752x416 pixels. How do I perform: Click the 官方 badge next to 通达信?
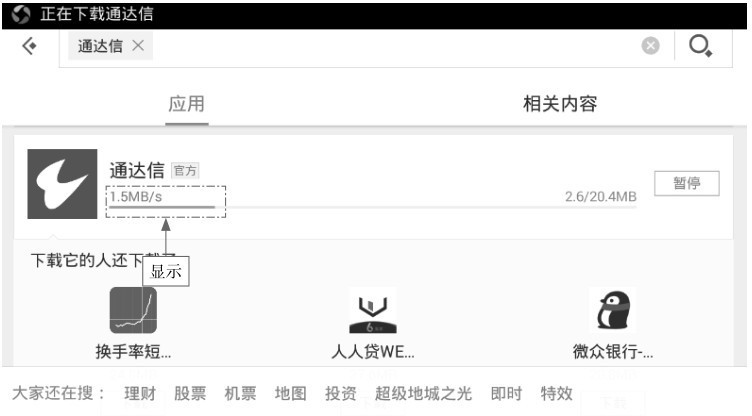[x=185, y=171]
